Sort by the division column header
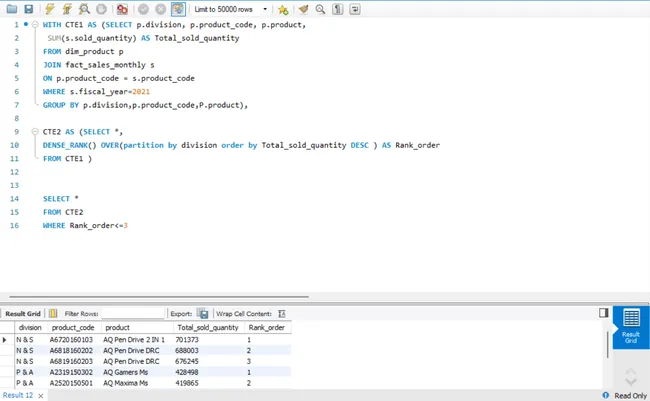650x401 pixels. pos(30,327)
